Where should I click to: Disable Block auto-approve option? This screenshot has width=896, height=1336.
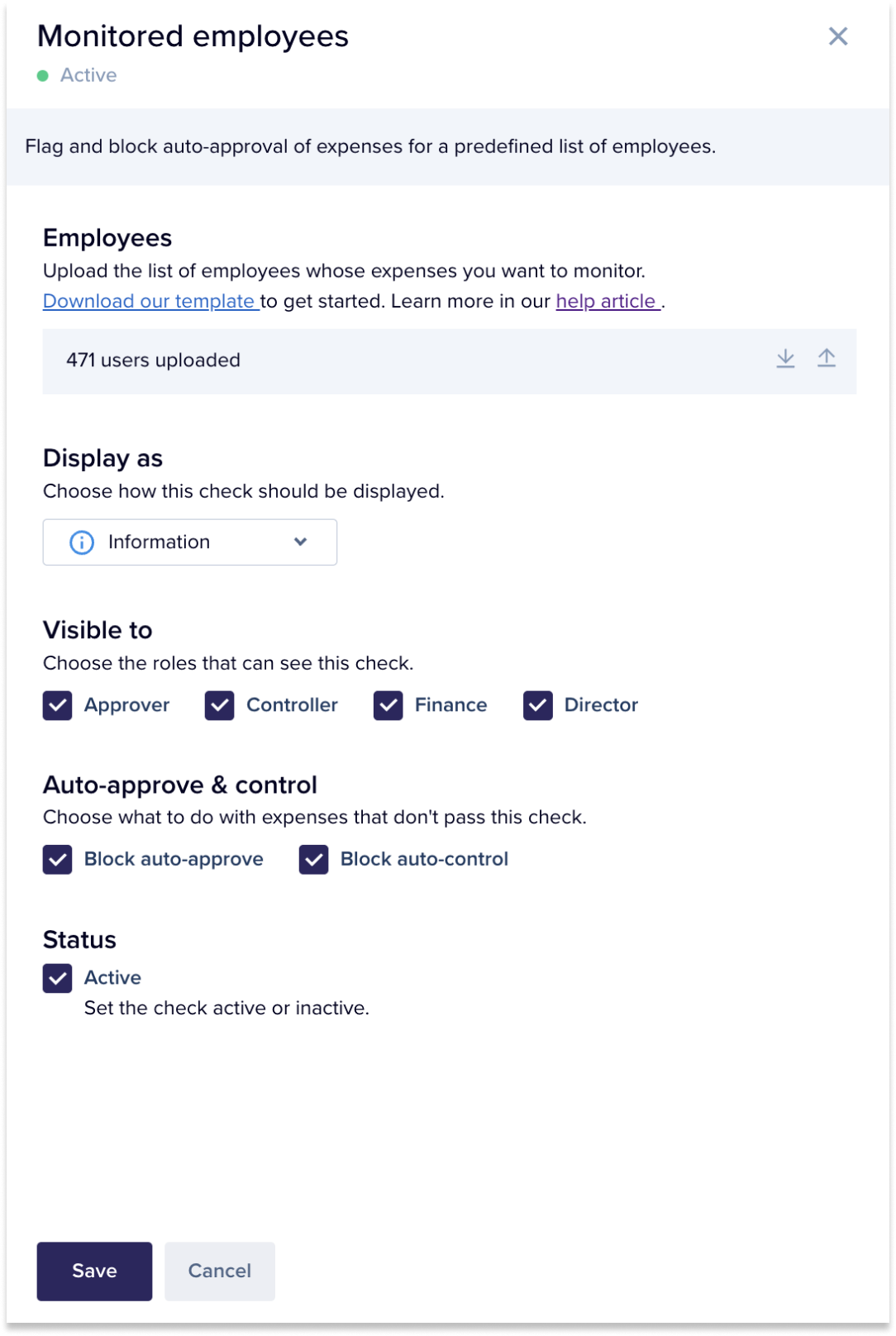58,860
